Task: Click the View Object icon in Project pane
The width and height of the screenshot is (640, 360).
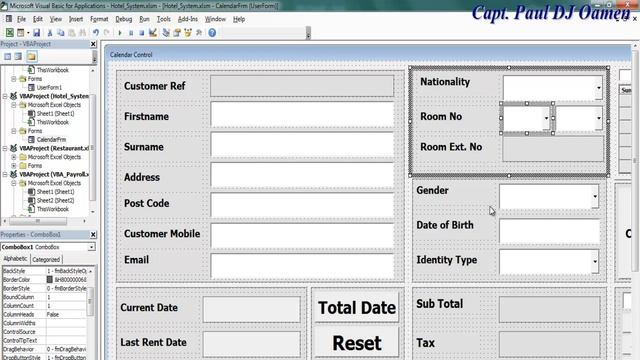Action: 18,56
